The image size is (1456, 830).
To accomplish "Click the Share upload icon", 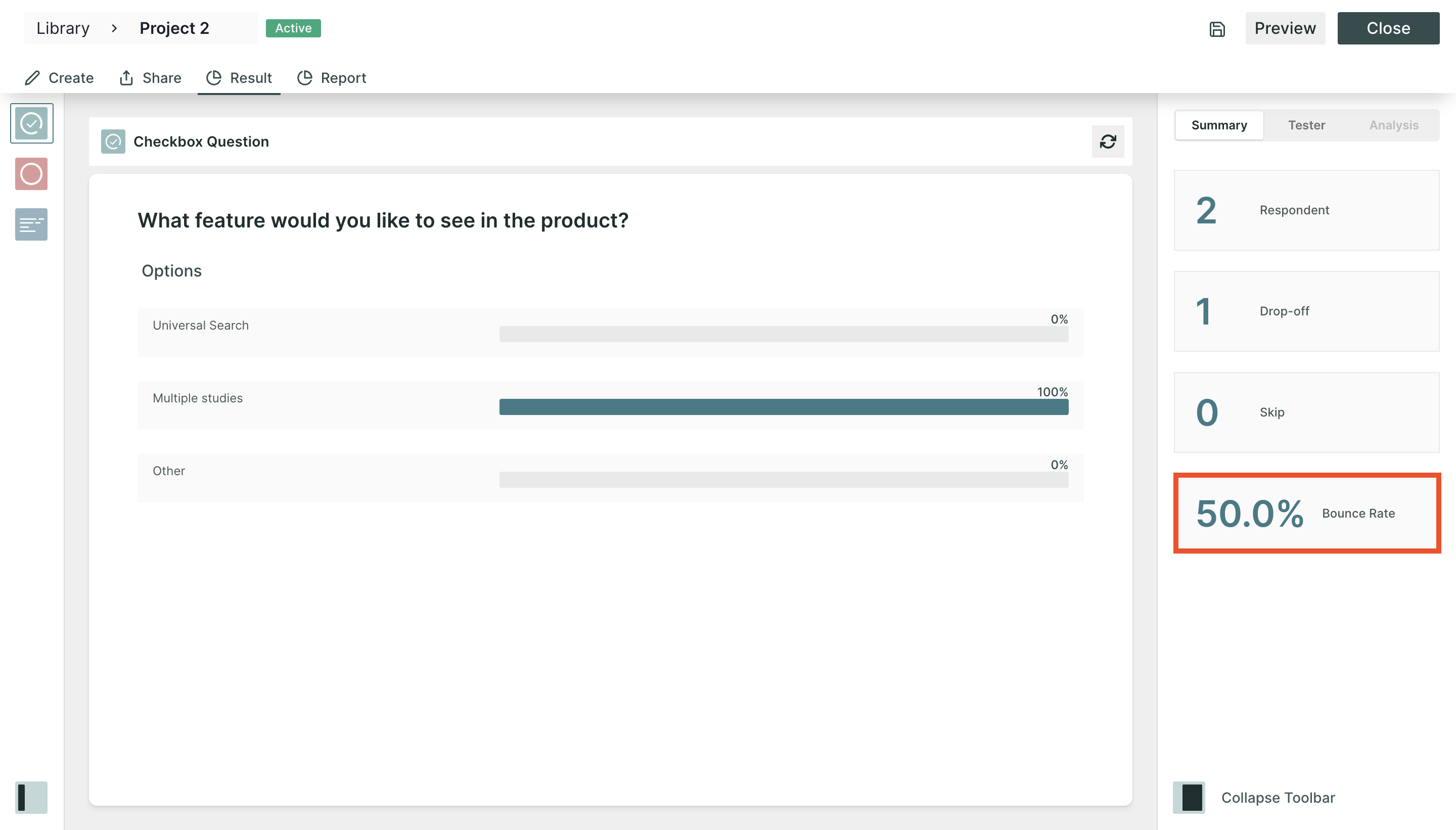I will click(x=126, y=77).
